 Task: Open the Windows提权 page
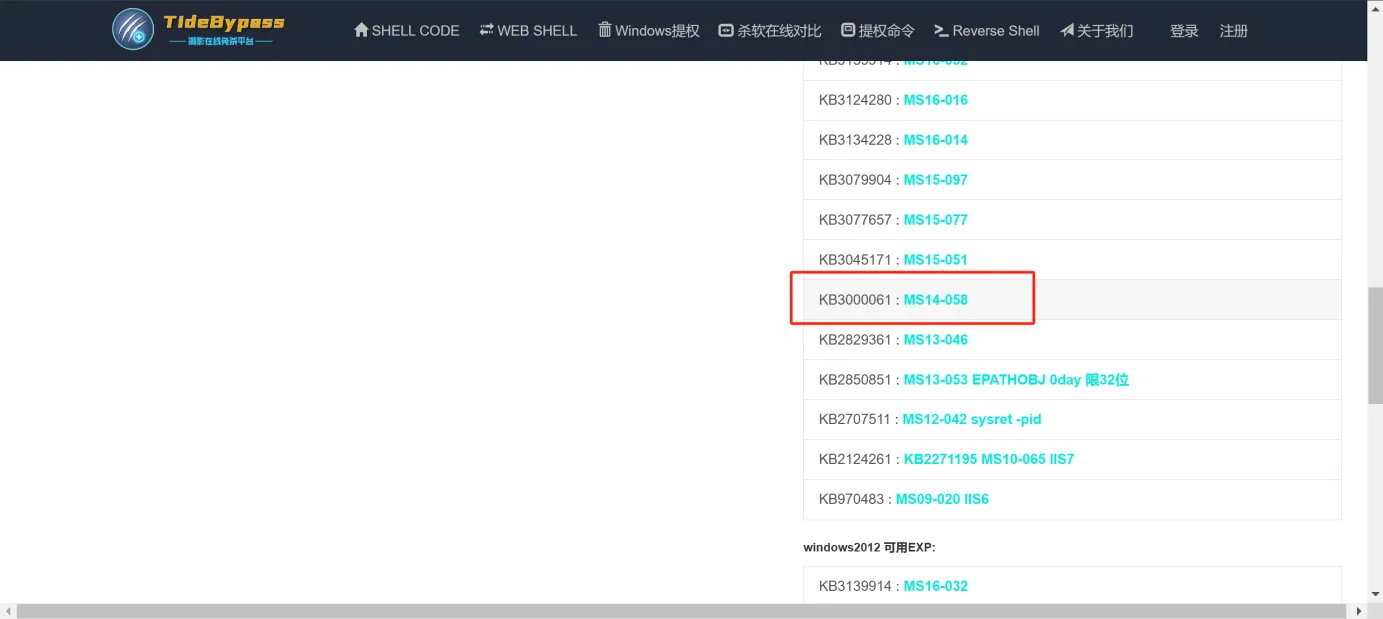(x=649, y=30)
